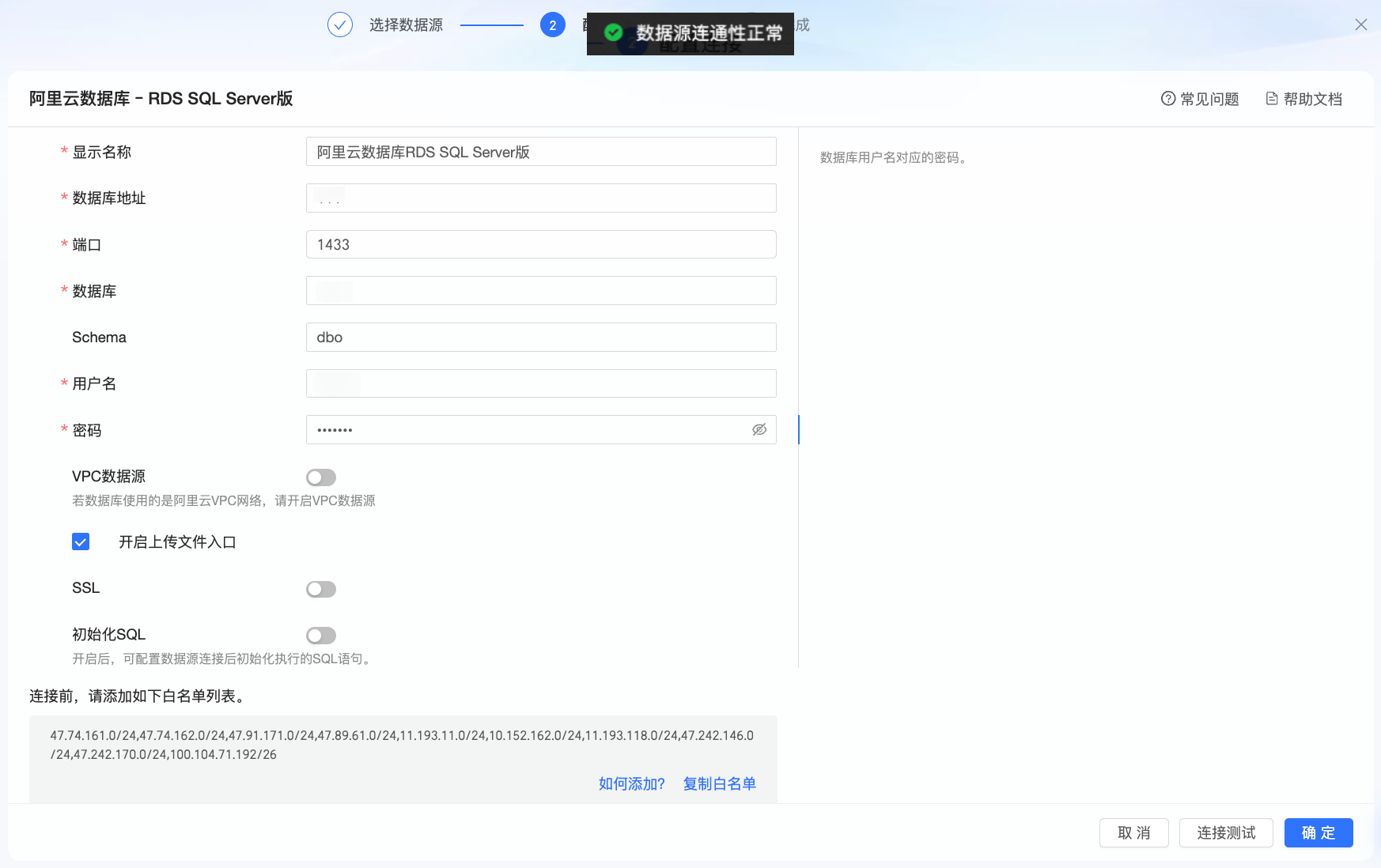Screen dimensions: 1381x868
Task: Click the Schema field containing dbo
Action: 541,337
